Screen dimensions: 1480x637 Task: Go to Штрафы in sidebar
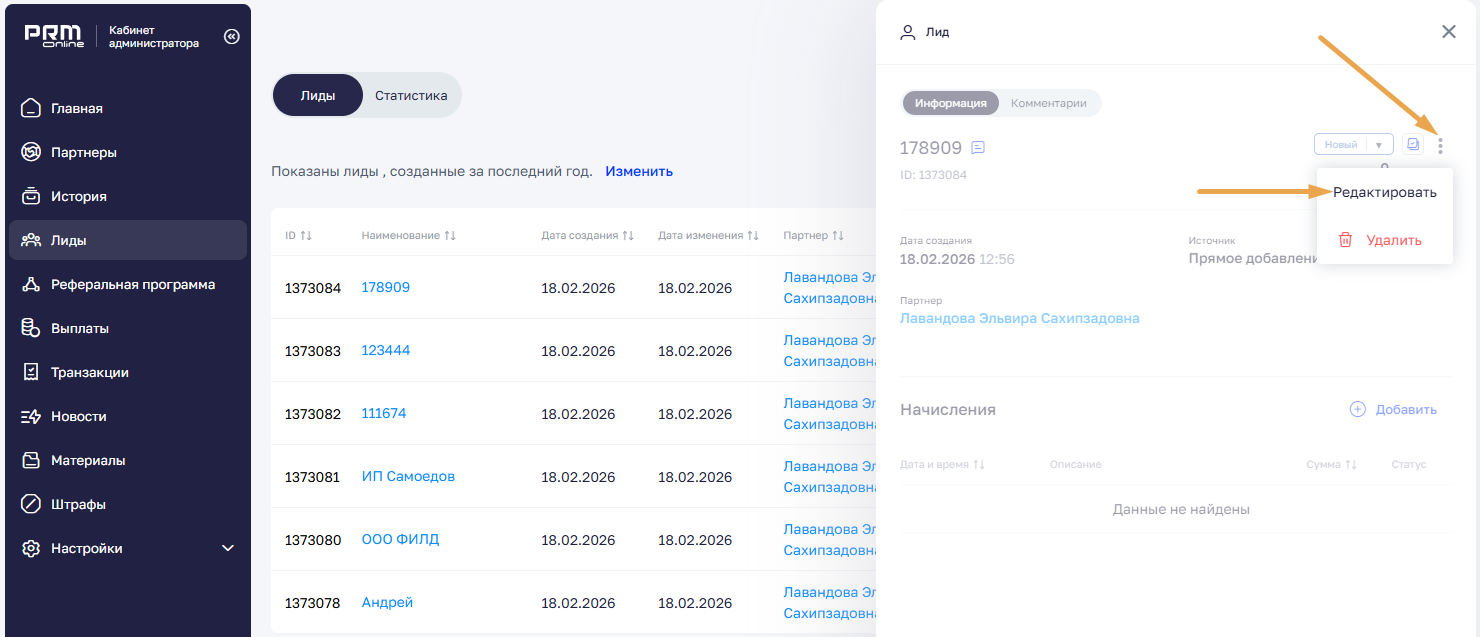coord(78,505)
